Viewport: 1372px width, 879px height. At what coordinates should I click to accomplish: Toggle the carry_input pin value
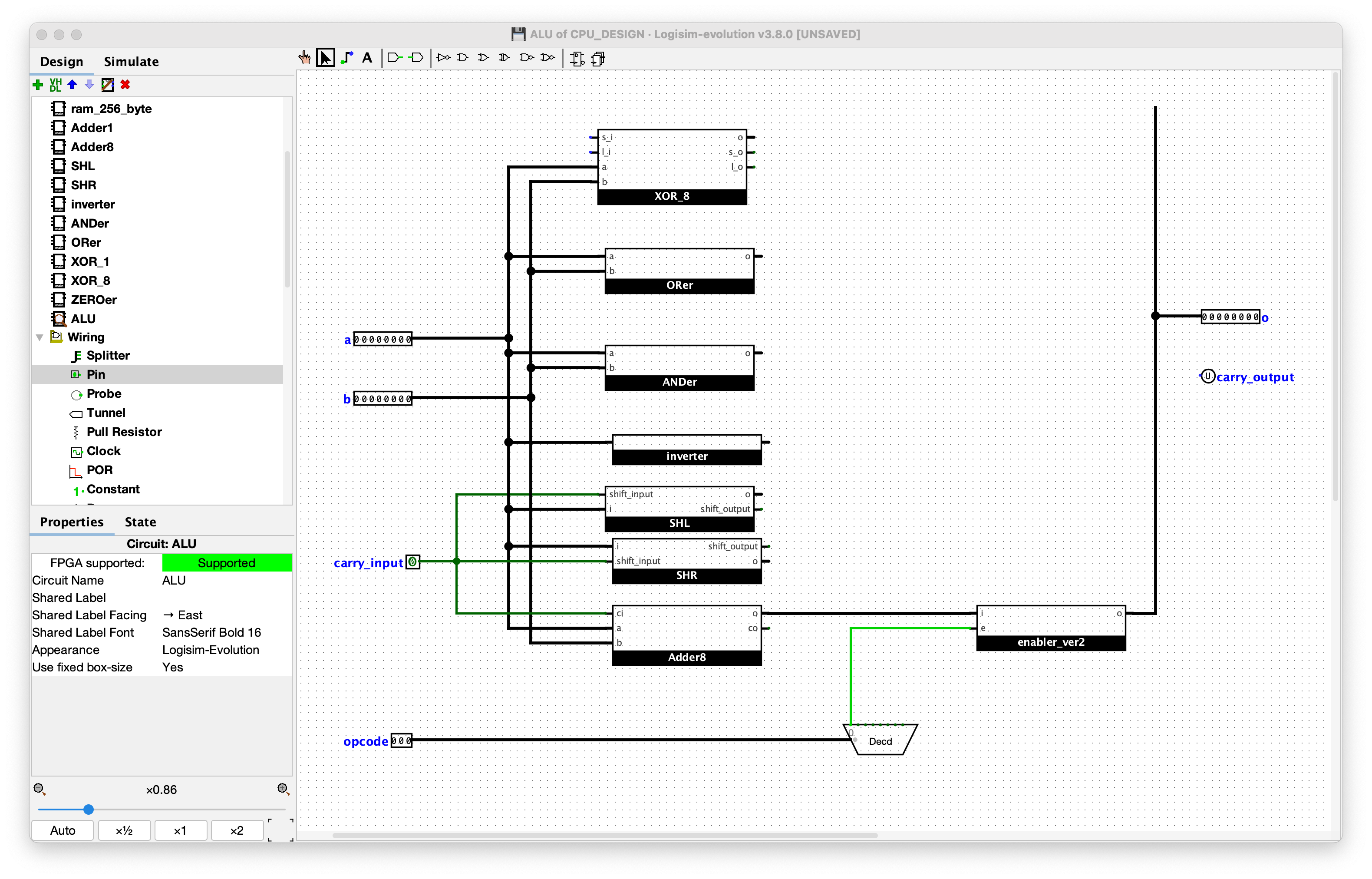[412, 562]
